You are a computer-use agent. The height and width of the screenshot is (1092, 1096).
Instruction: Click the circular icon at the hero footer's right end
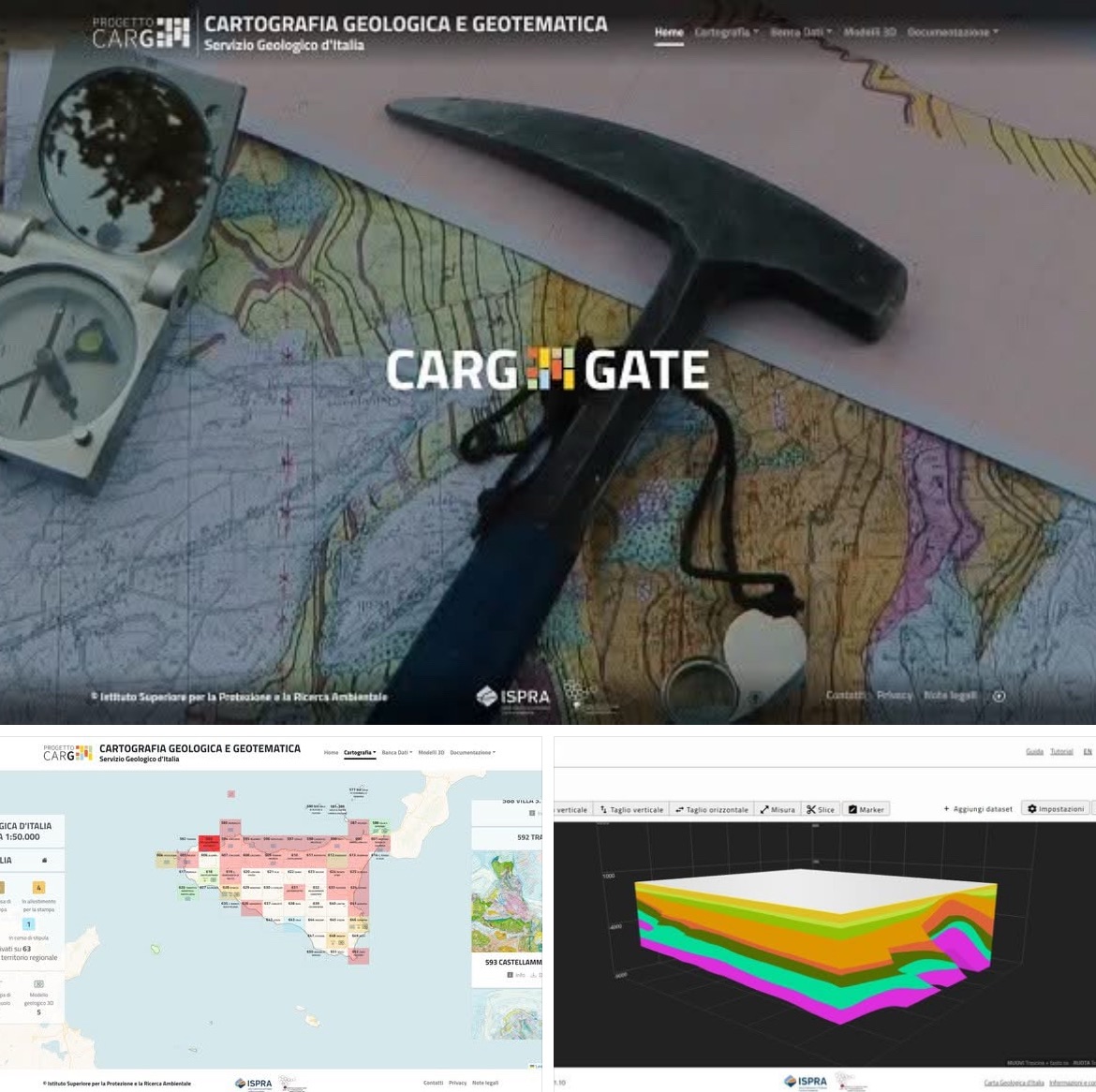point(999,696)
